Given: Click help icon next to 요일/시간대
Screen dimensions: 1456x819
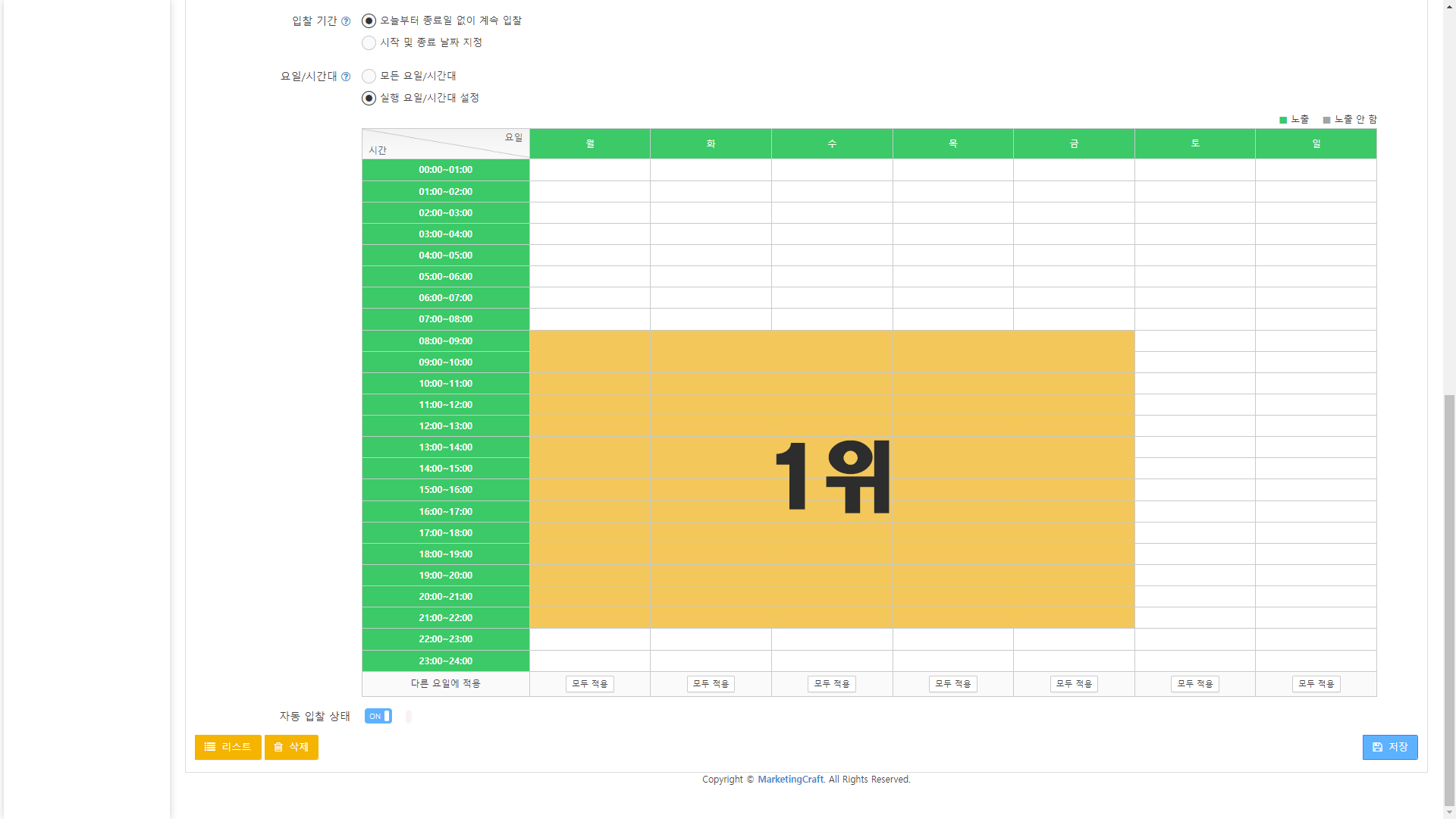Looking at the screenshot, I should [x=346, y=77].
